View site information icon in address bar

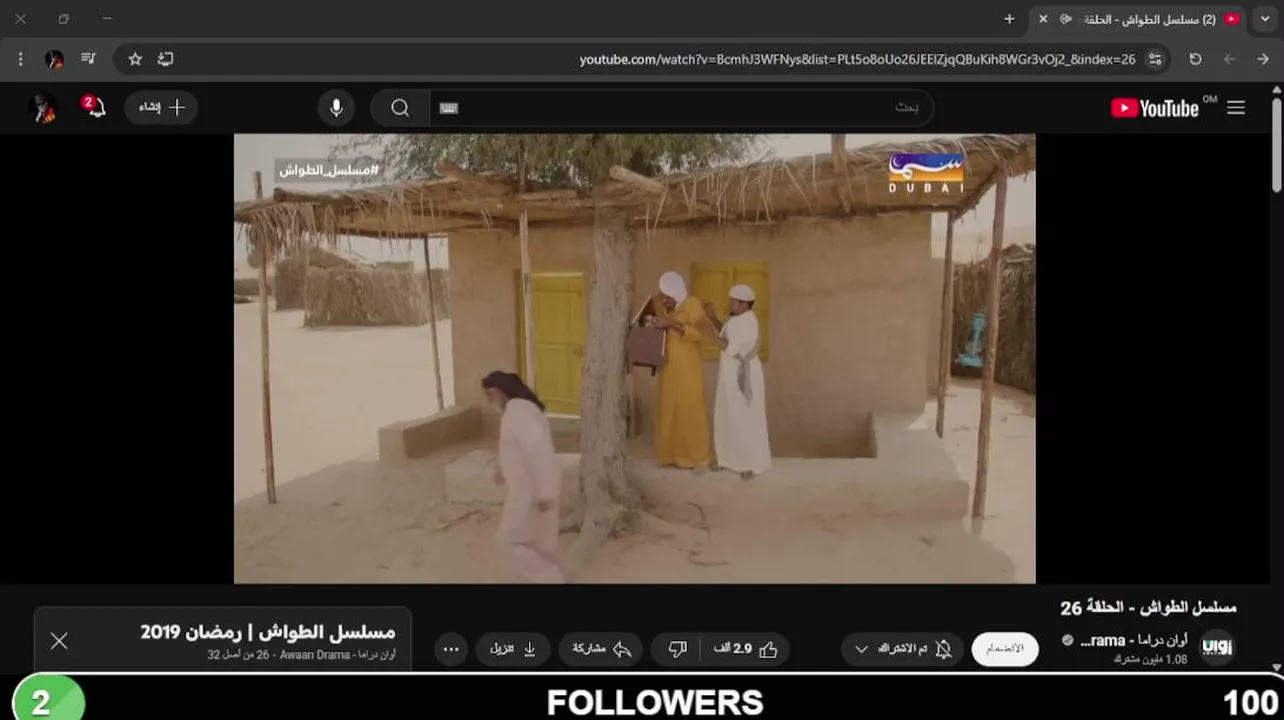pyautogui.click(x=1155, y=59)
